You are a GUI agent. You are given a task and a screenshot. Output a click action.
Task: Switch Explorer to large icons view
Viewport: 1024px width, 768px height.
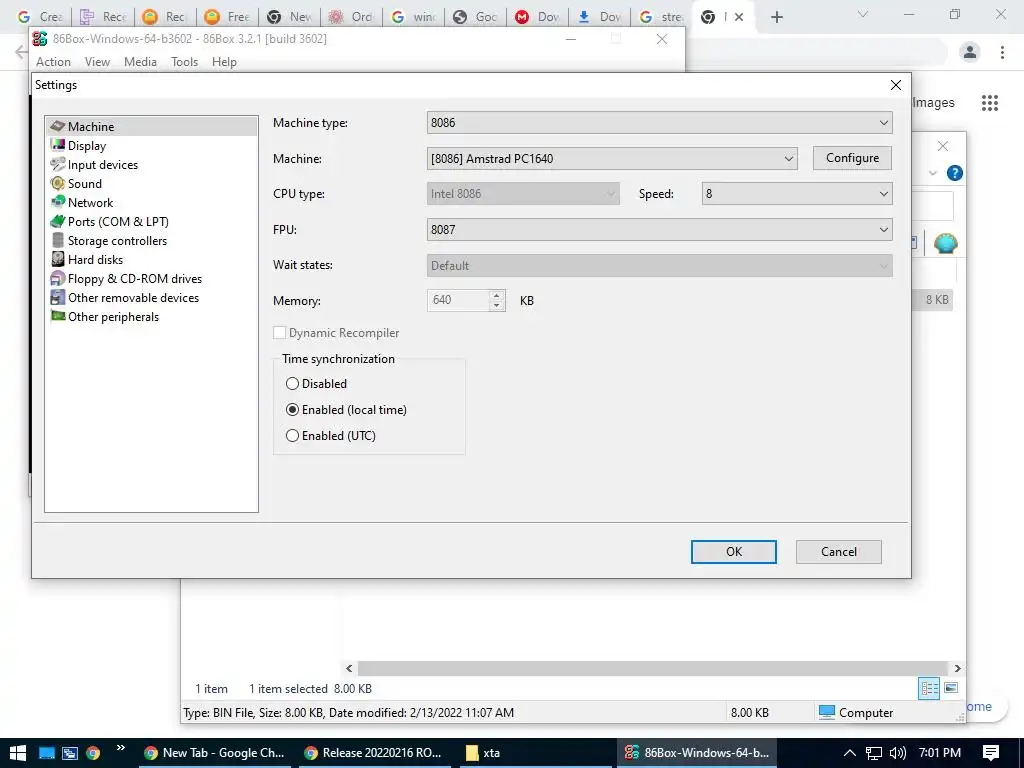[x=951, y=688]
